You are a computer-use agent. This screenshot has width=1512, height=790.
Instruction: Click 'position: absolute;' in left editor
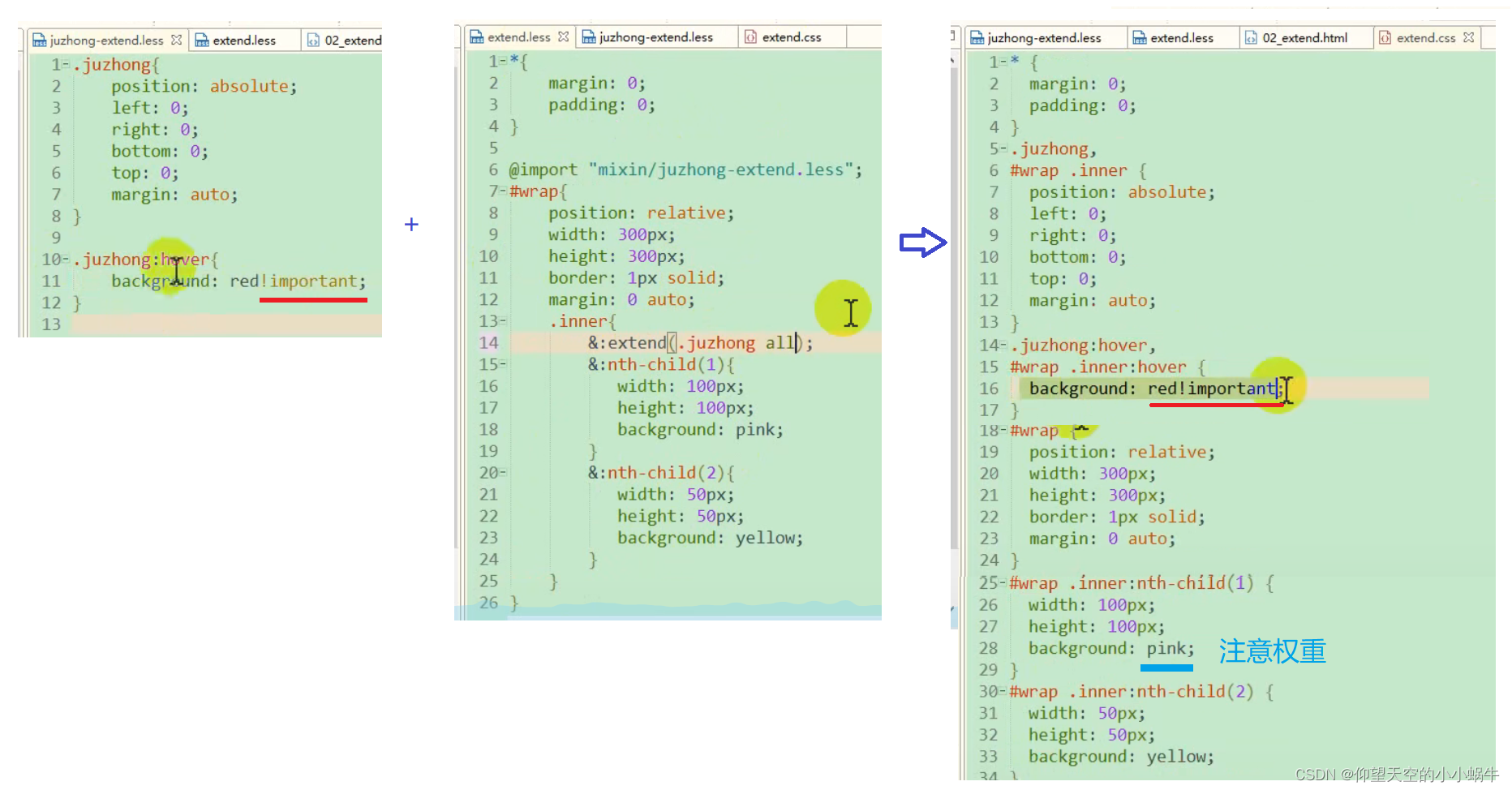204,86
